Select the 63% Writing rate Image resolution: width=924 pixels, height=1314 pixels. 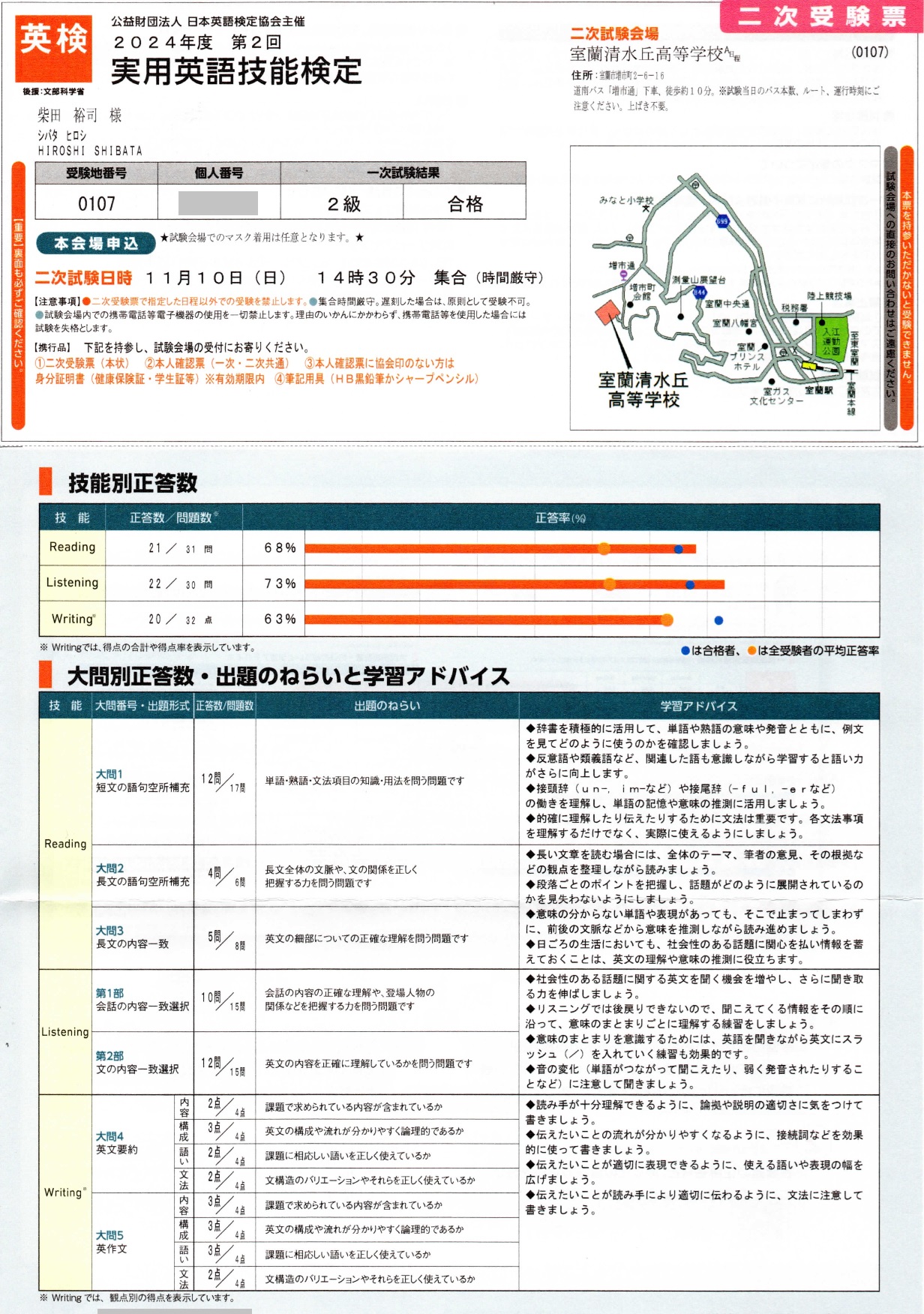(280, 619)
